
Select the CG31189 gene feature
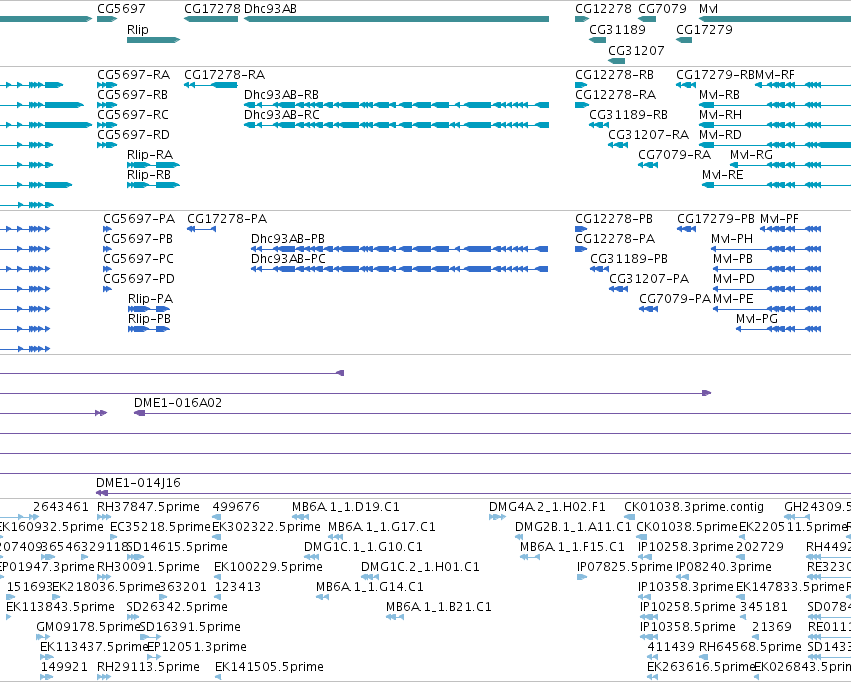(597, 40)
